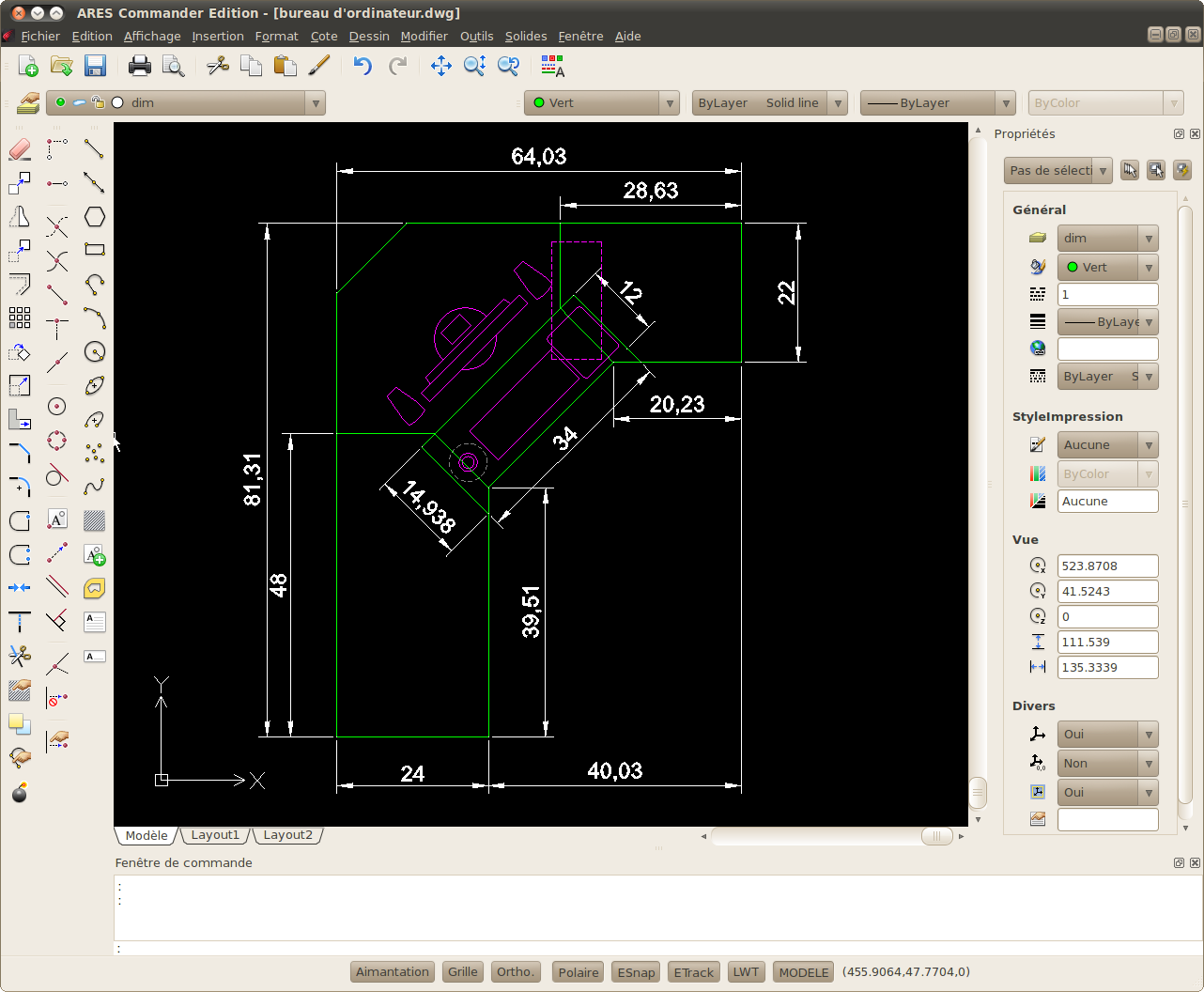This screenshot has height=992, width=1204.
Task: Select the Polygon hexagon tool
Action: 94,217
